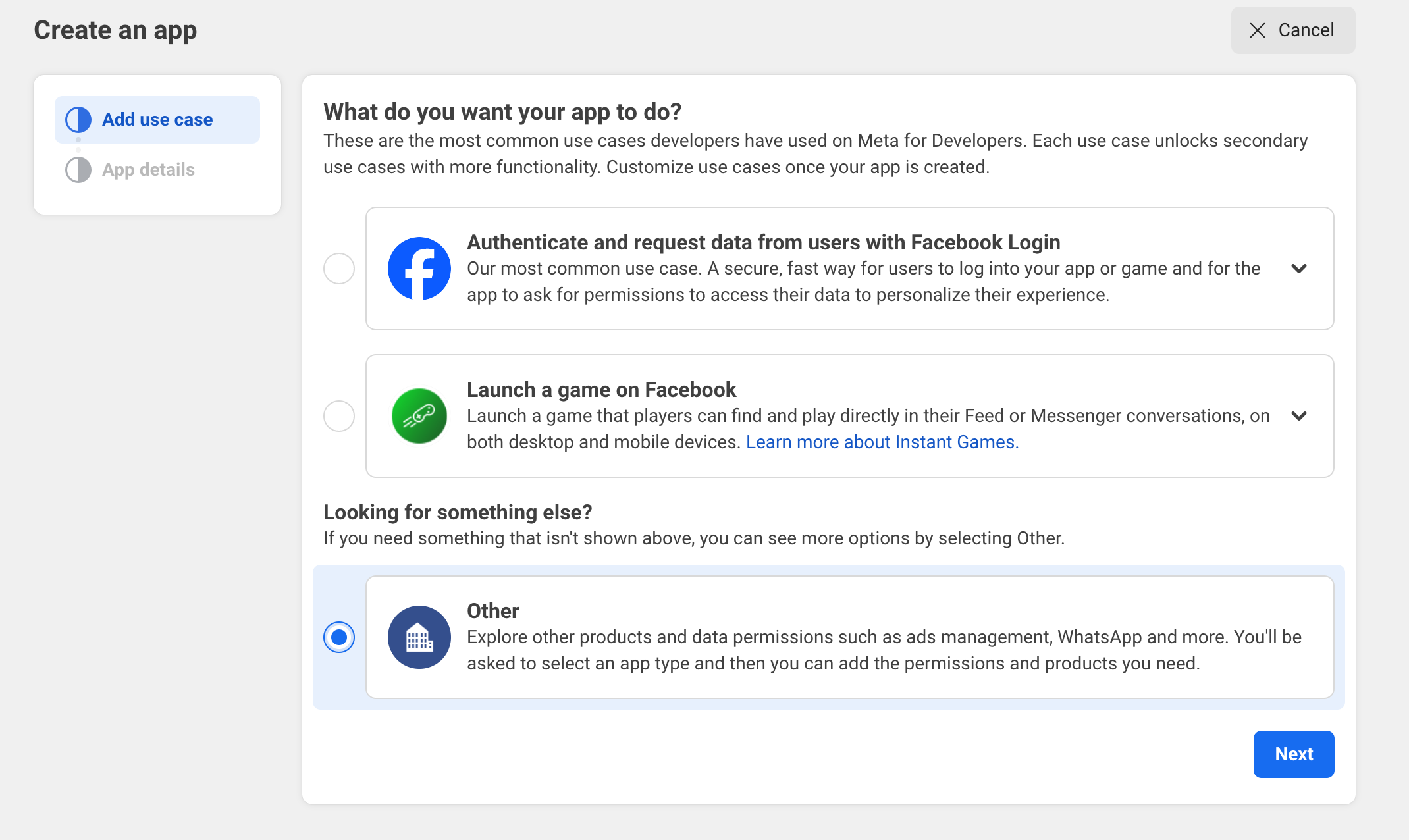The width and height of the screenshot is (1409, 840).
Task: Select the Other radio button
Action: click(x=338, y=637)
